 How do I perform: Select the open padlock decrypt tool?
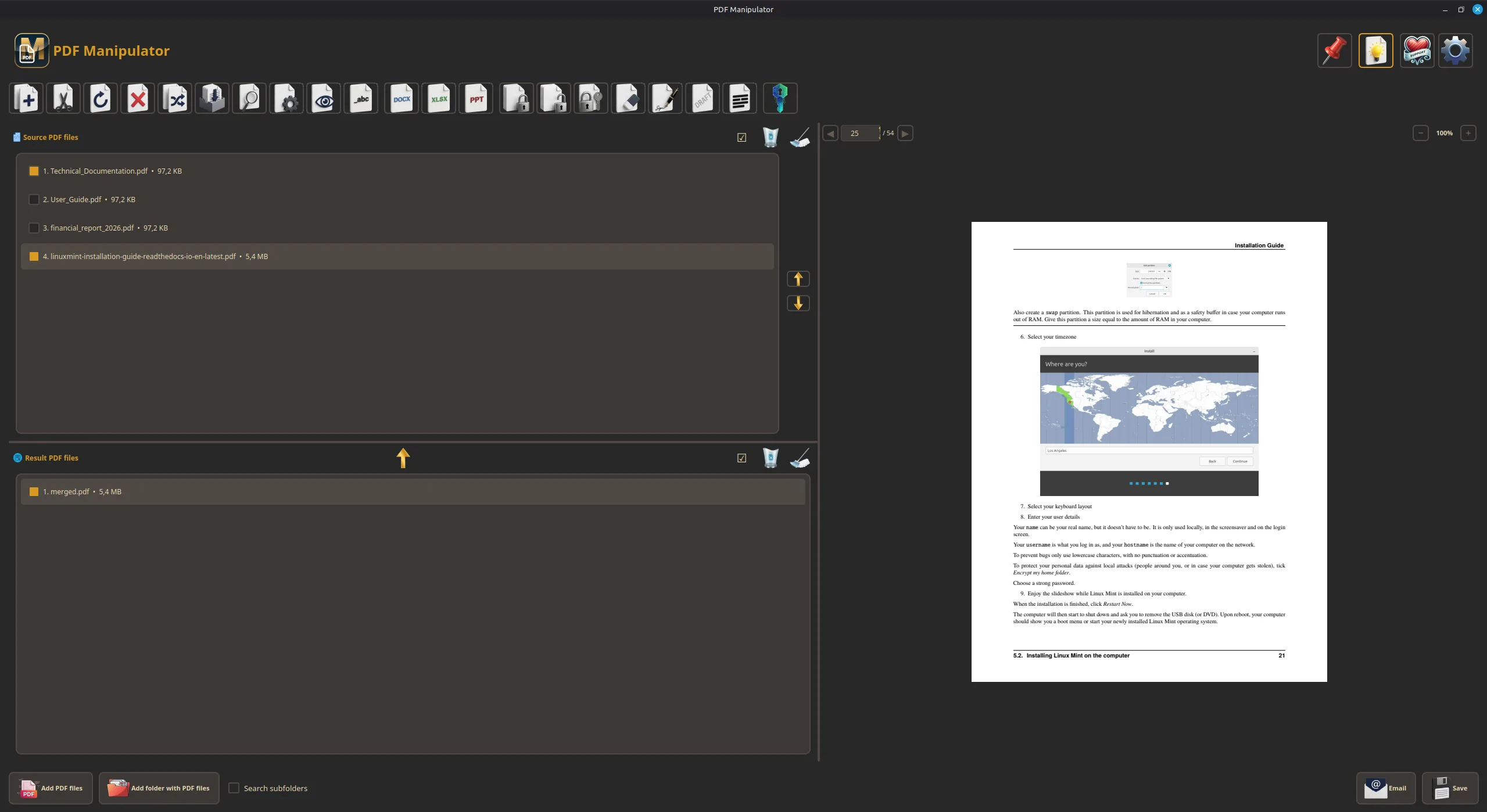click(x=554, y=98)
